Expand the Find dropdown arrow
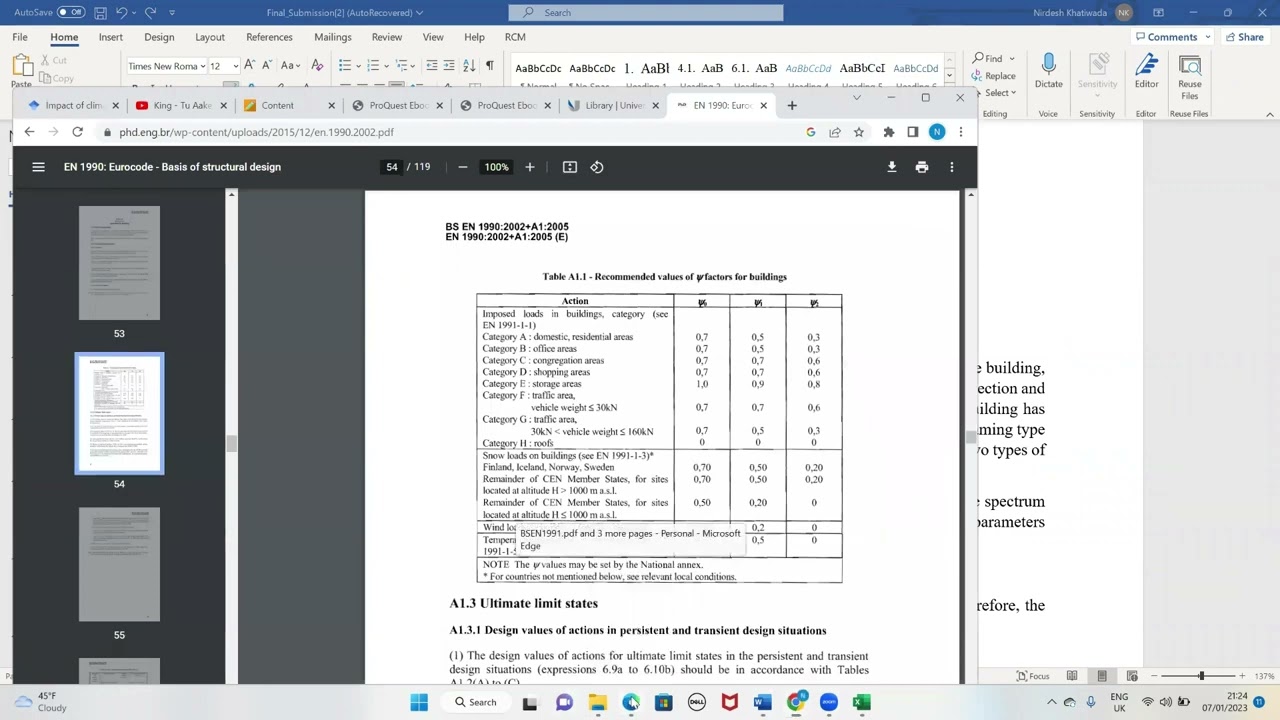 [x=1012, y=59]
